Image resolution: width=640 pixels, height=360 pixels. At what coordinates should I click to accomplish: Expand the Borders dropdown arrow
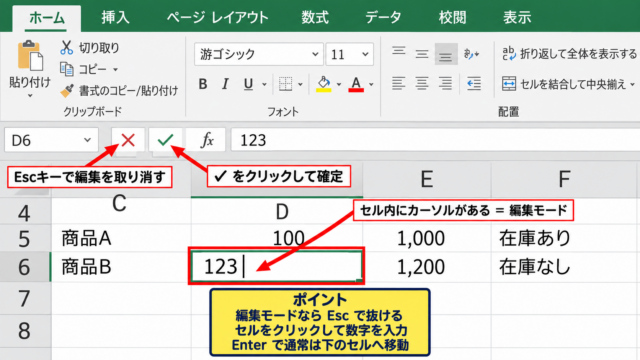pyautogui.click(x=300, y=84)
